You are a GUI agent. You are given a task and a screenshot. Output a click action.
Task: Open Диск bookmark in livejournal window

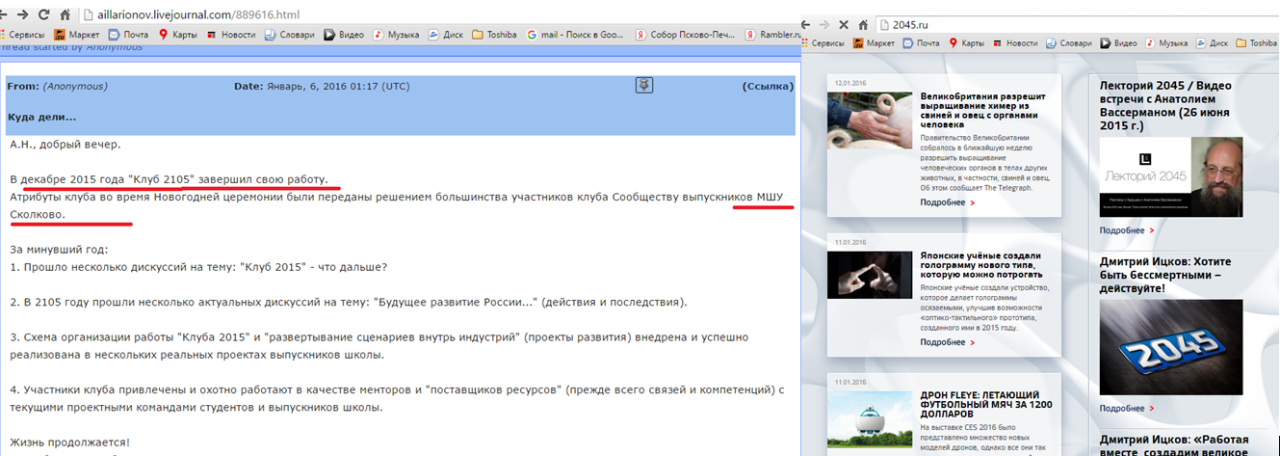click(445, 33)
